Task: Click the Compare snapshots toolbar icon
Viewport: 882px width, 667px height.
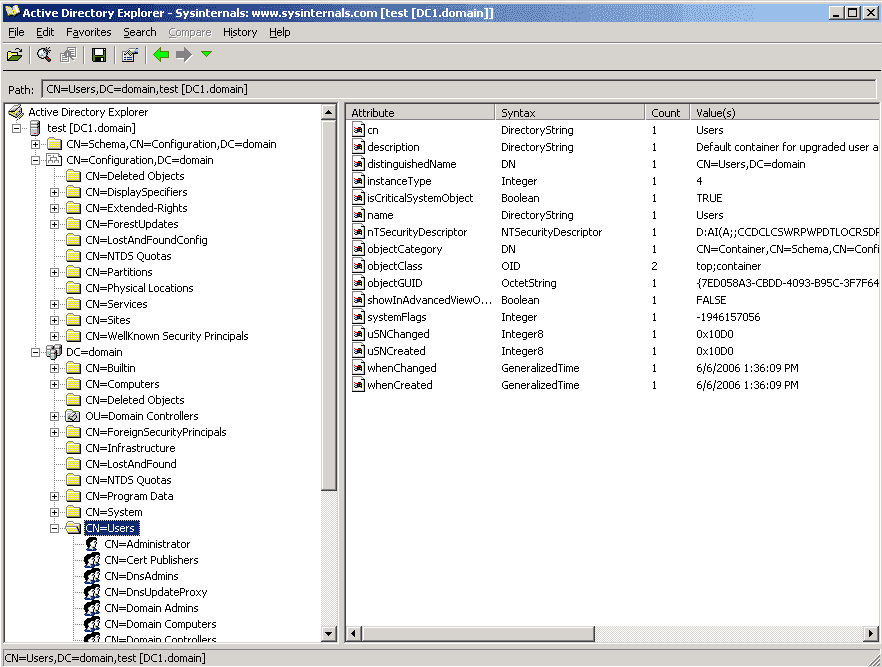Action: click(67, 55)
